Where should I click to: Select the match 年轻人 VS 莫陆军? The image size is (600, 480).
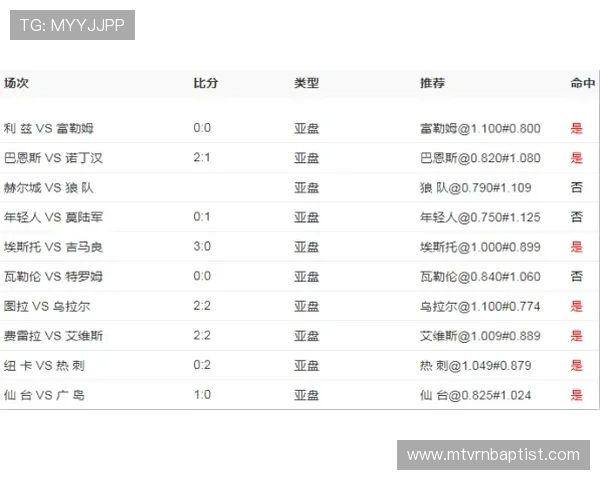pos(53,217)
